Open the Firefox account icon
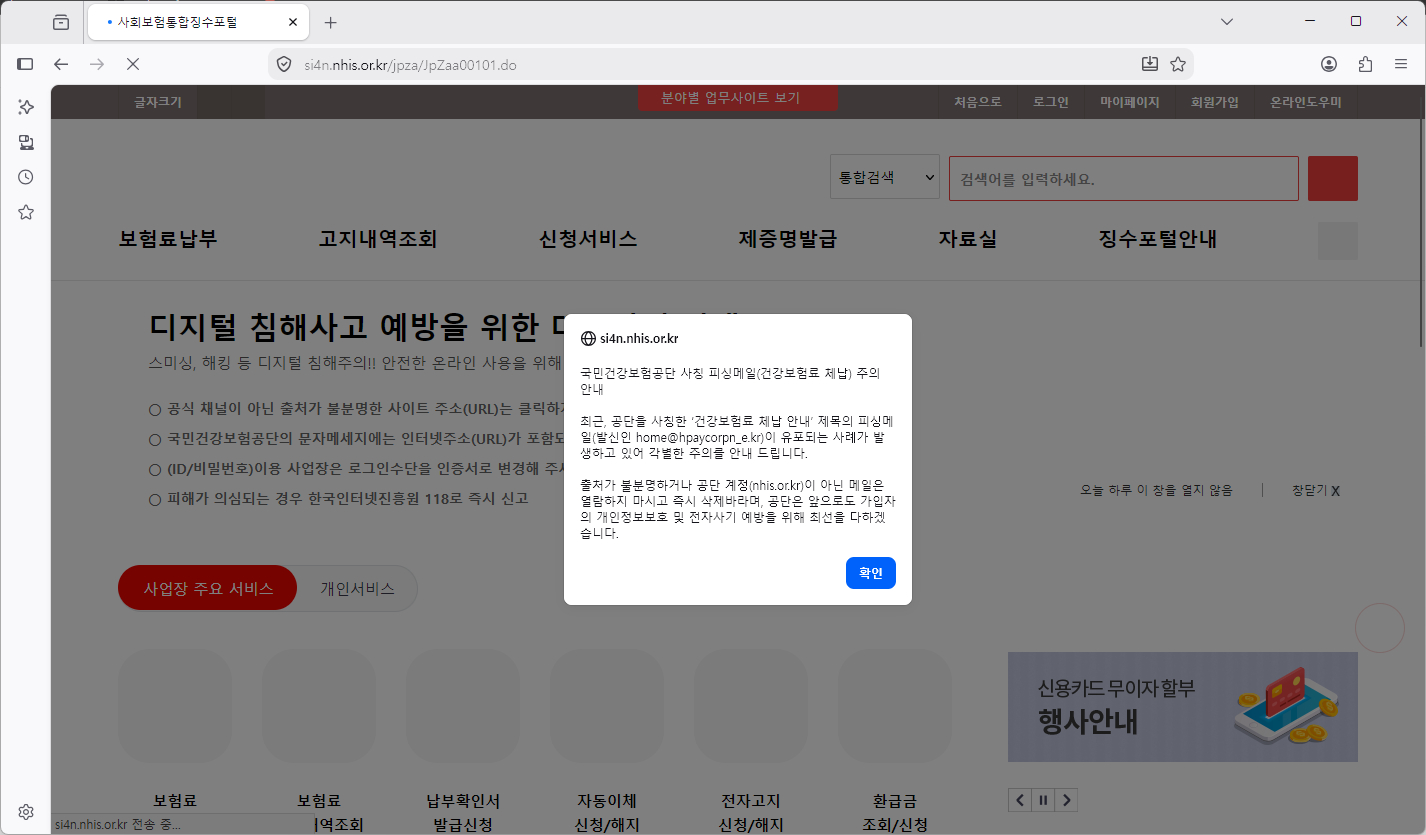The height and width of the screenshot is (835, 1426). click(x=1329, y=64)
